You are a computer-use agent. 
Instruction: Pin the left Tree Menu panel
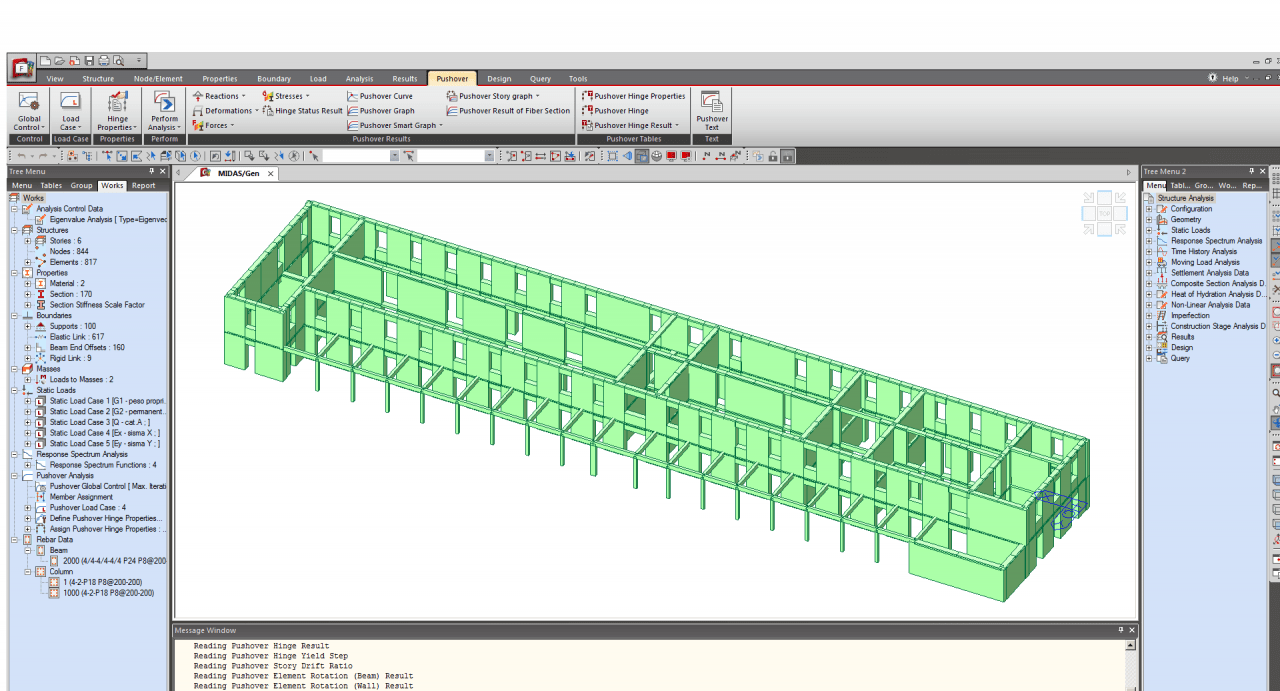[152, 172]
